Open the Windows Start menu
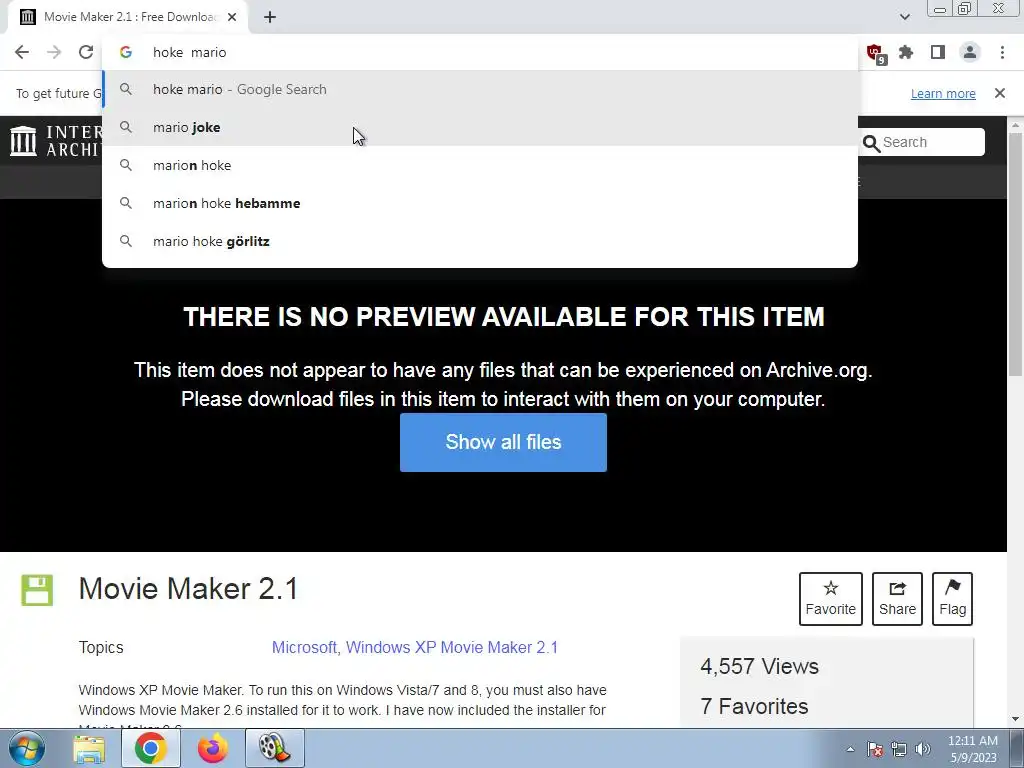This screenshot has height=768, width=1024. click(x=26, y=748)
